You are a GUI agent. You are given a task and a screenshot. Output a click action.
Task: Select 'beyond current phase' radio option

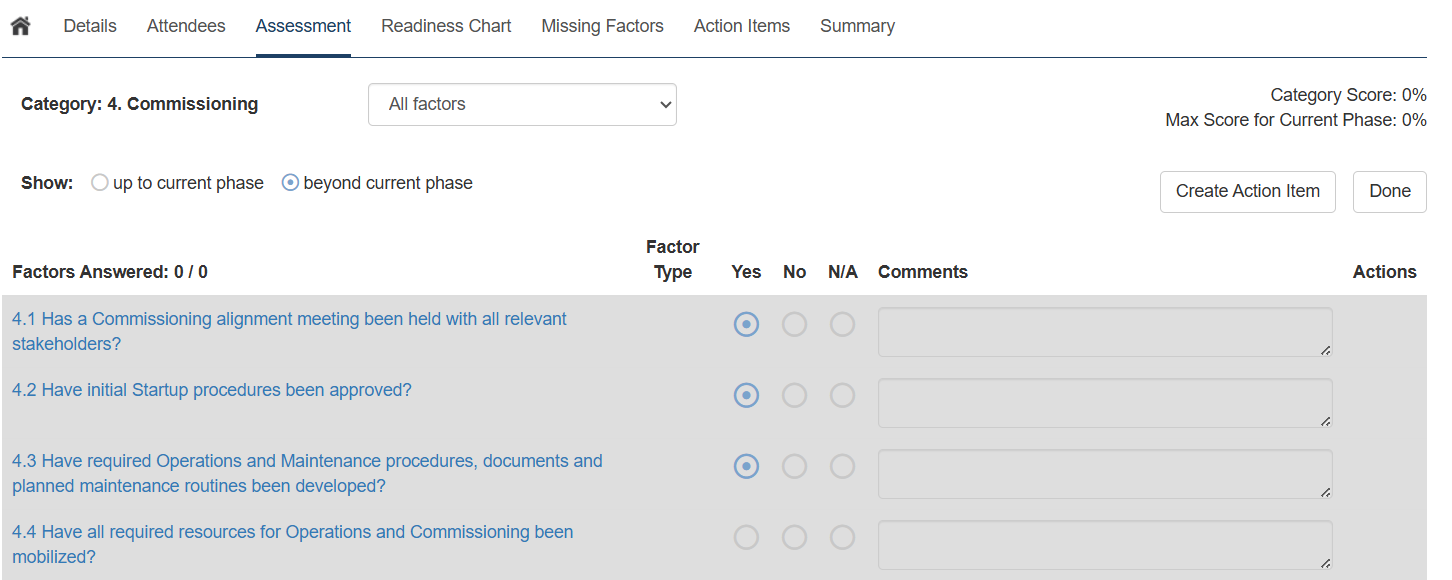click(291, 183)
